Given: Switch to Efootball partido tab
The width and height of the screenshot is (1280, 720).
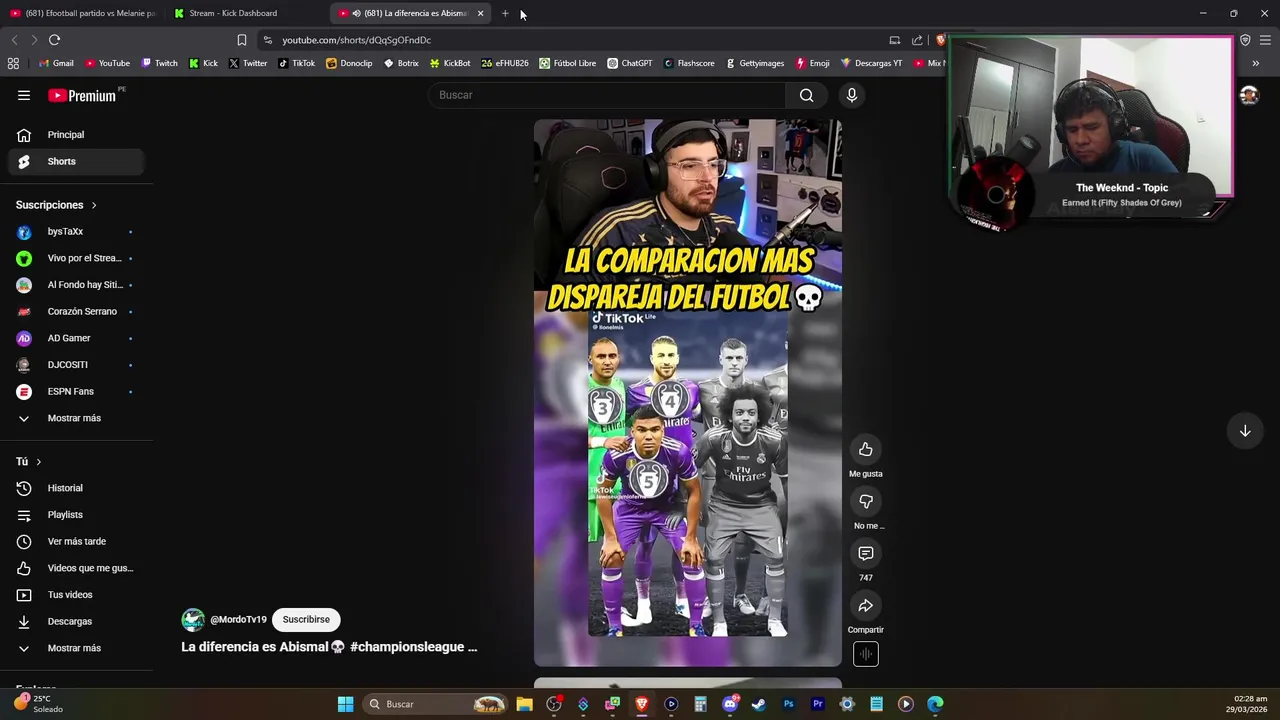Looking at the screenshot, I should pos(83,13).
